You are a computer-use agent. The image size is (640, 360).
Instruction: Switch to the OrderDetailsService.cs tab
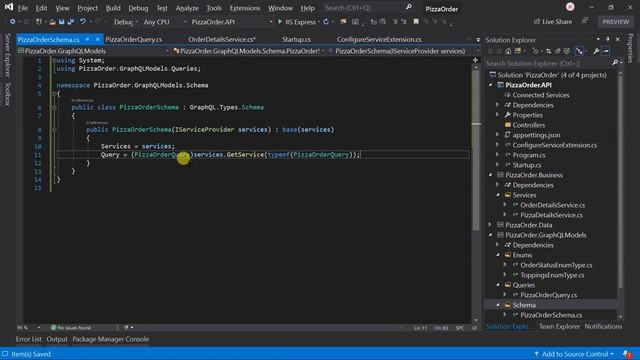[222, 40]
